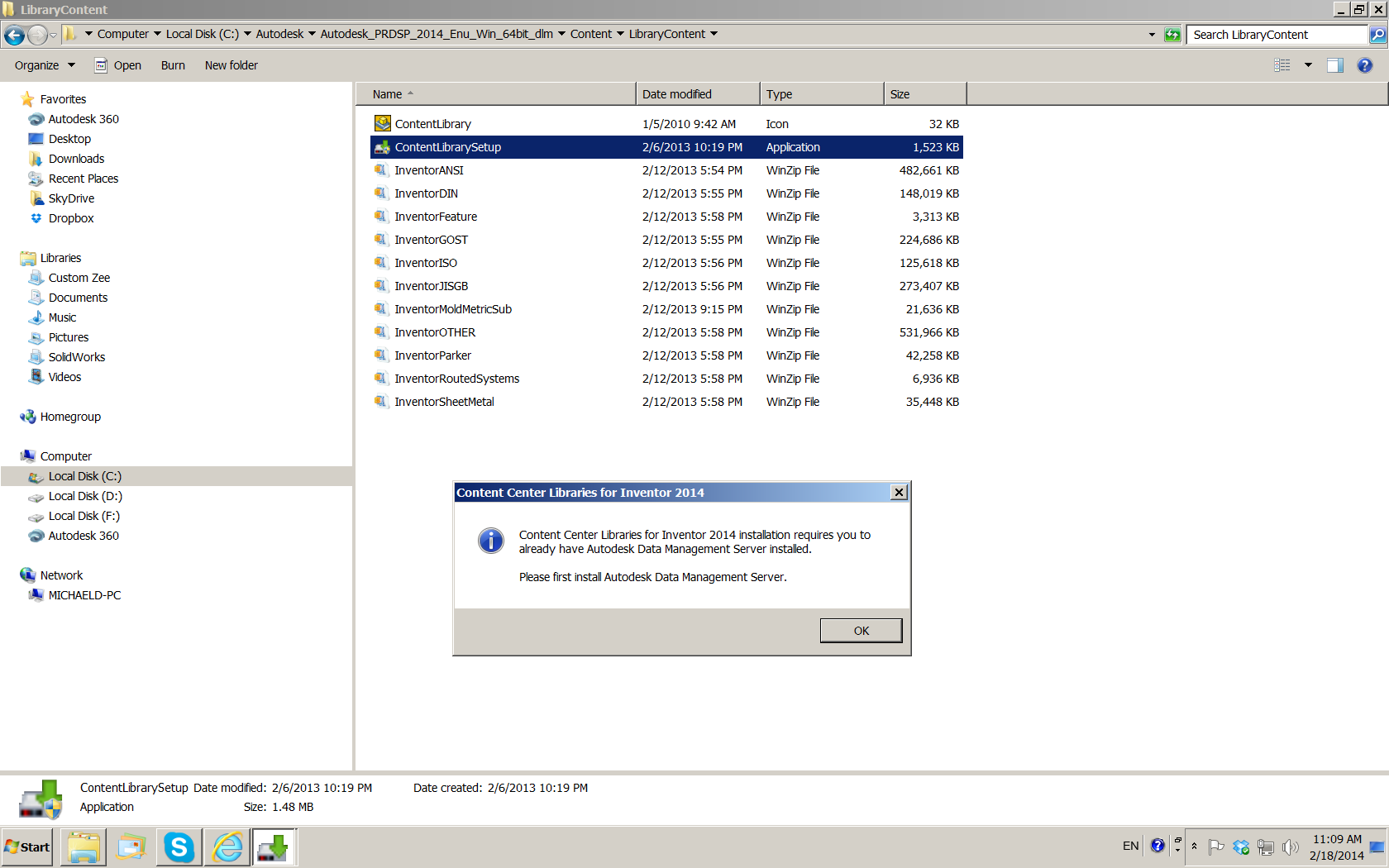Open the address bar history dropdown
Viewport: 1389px width, 868px height.
click(x=1152, y=35)
